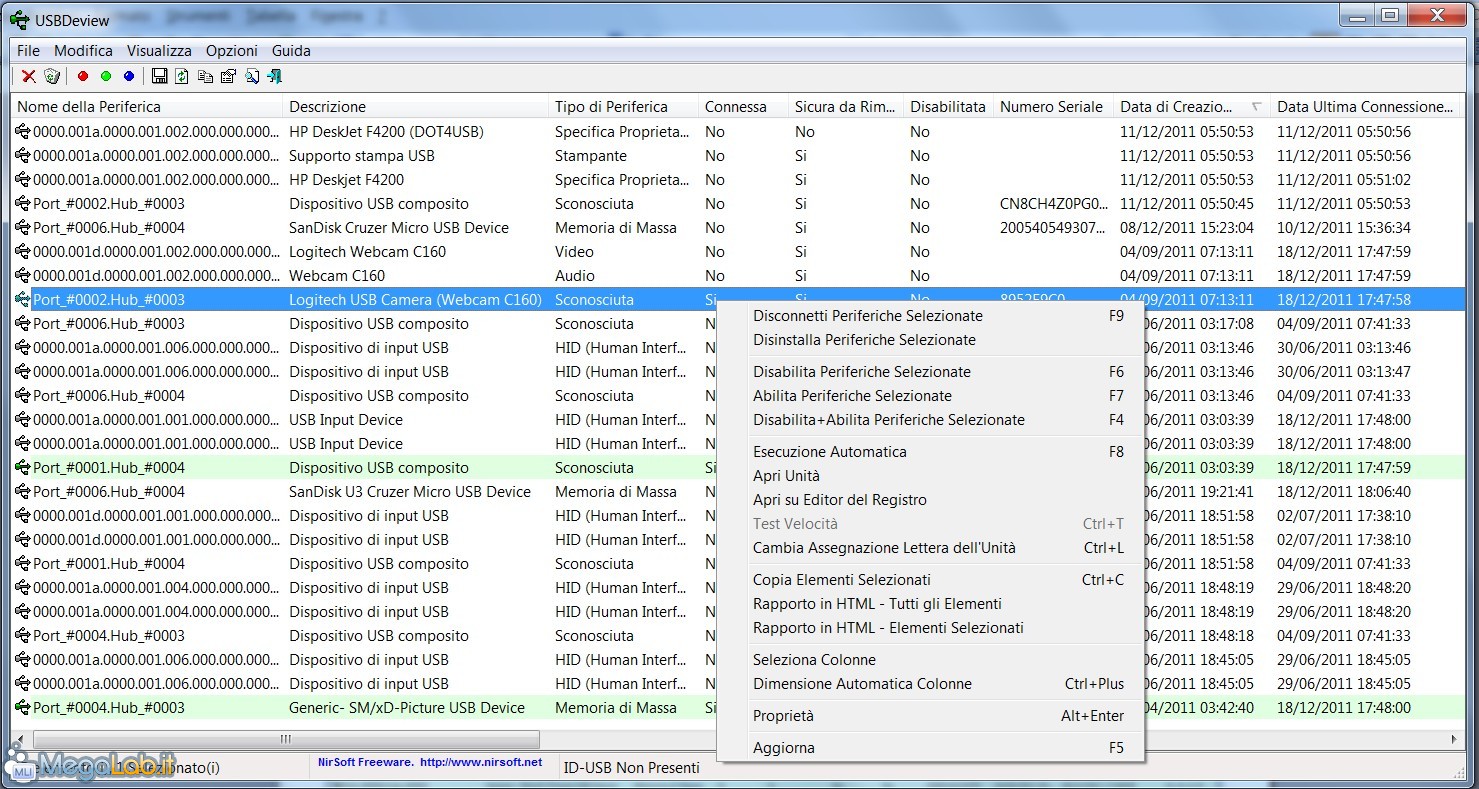The image size is (1479, 789).
Task: Open the nirsoft.net link in status bar
Action: pos(481,762)
